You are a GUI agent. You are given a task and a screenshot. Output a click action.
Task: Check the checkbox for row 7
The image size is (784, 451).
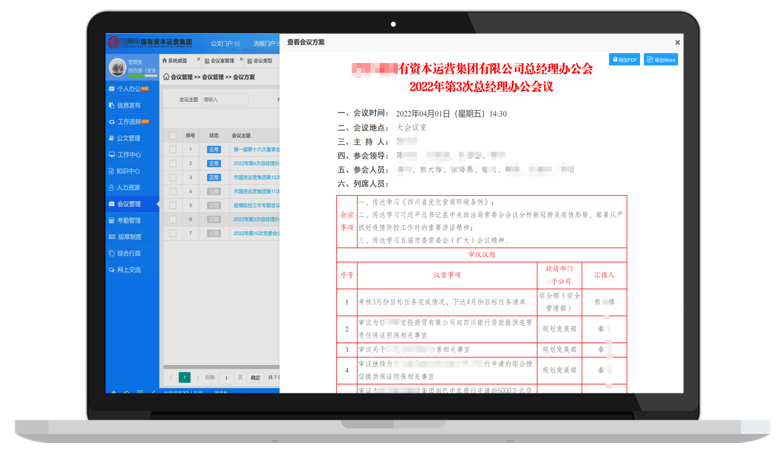[172, 234]
